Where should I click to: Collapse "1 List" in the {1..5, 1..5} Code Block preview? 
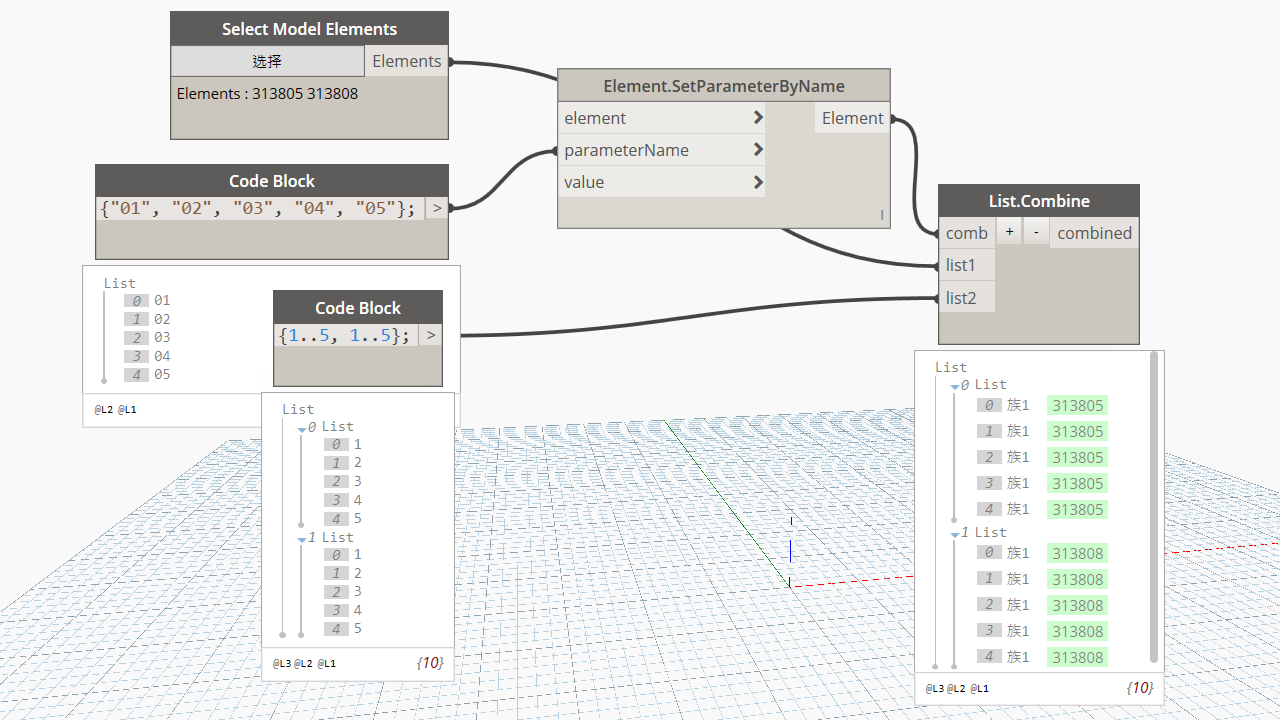pos(302,539)
